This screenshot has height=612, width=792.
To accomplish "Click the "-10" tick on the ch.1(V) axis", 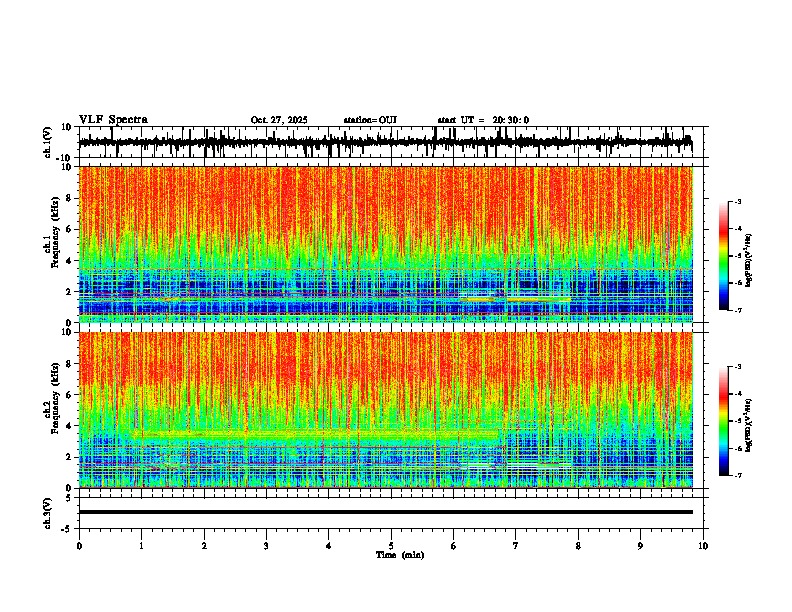I will tap(65, 158).
